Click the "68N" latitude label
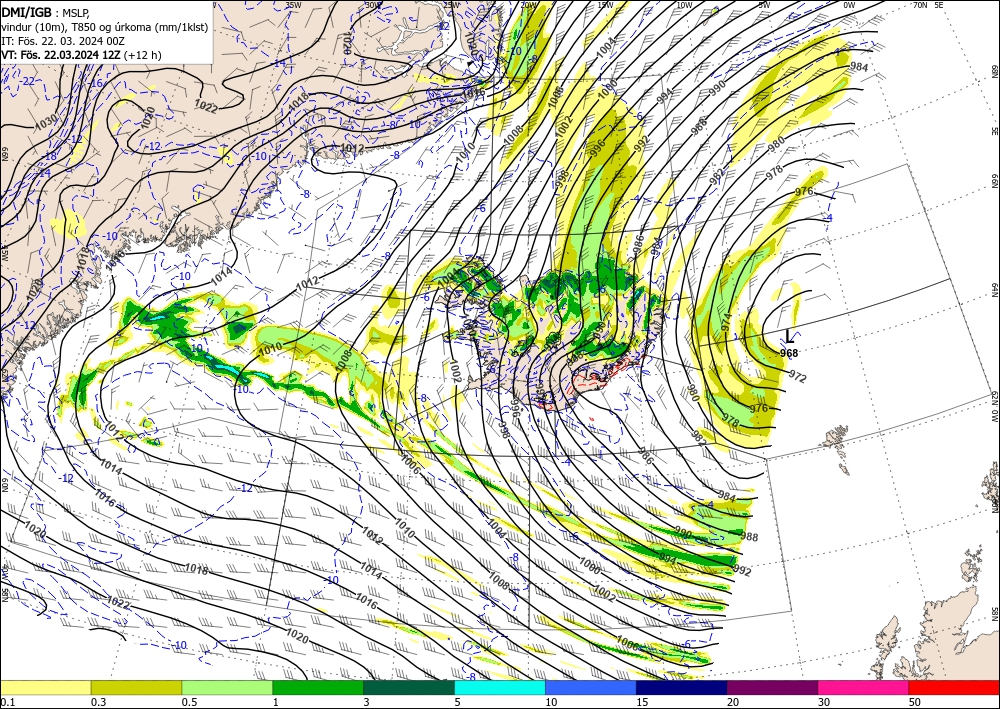 994,71
